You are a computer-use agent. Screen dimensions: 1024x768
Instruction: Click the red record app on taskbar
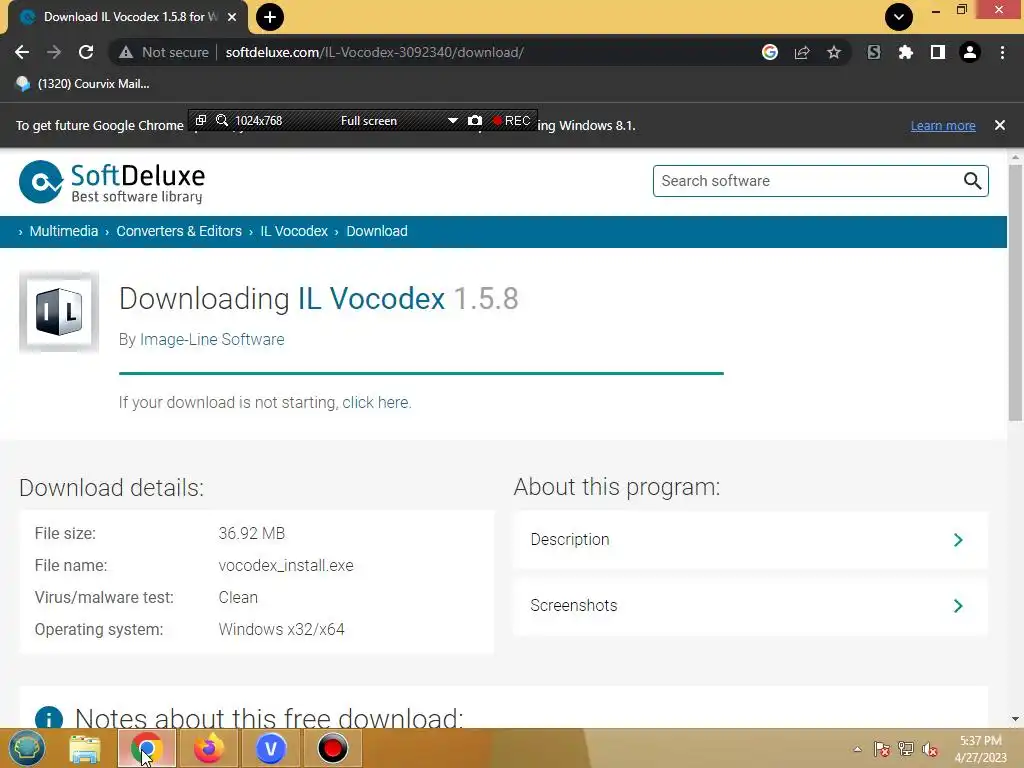[x=332, y=748]
